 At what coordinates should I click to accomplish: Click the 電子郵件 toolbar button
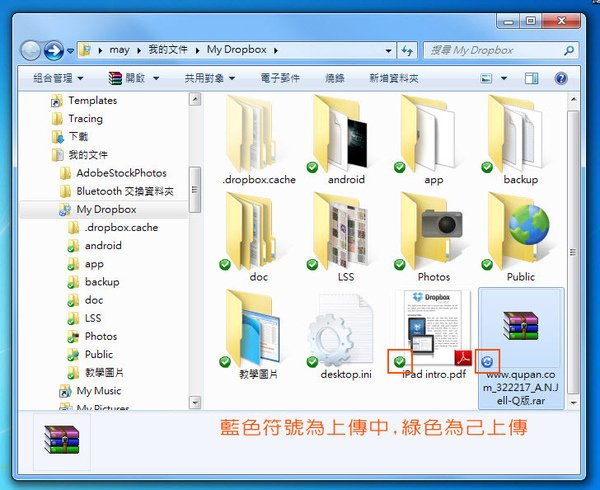point(280,78)
